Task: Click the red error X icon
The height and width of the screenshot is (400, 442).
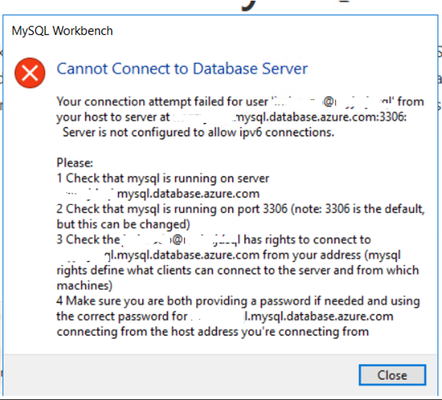Action: (30, 73)
